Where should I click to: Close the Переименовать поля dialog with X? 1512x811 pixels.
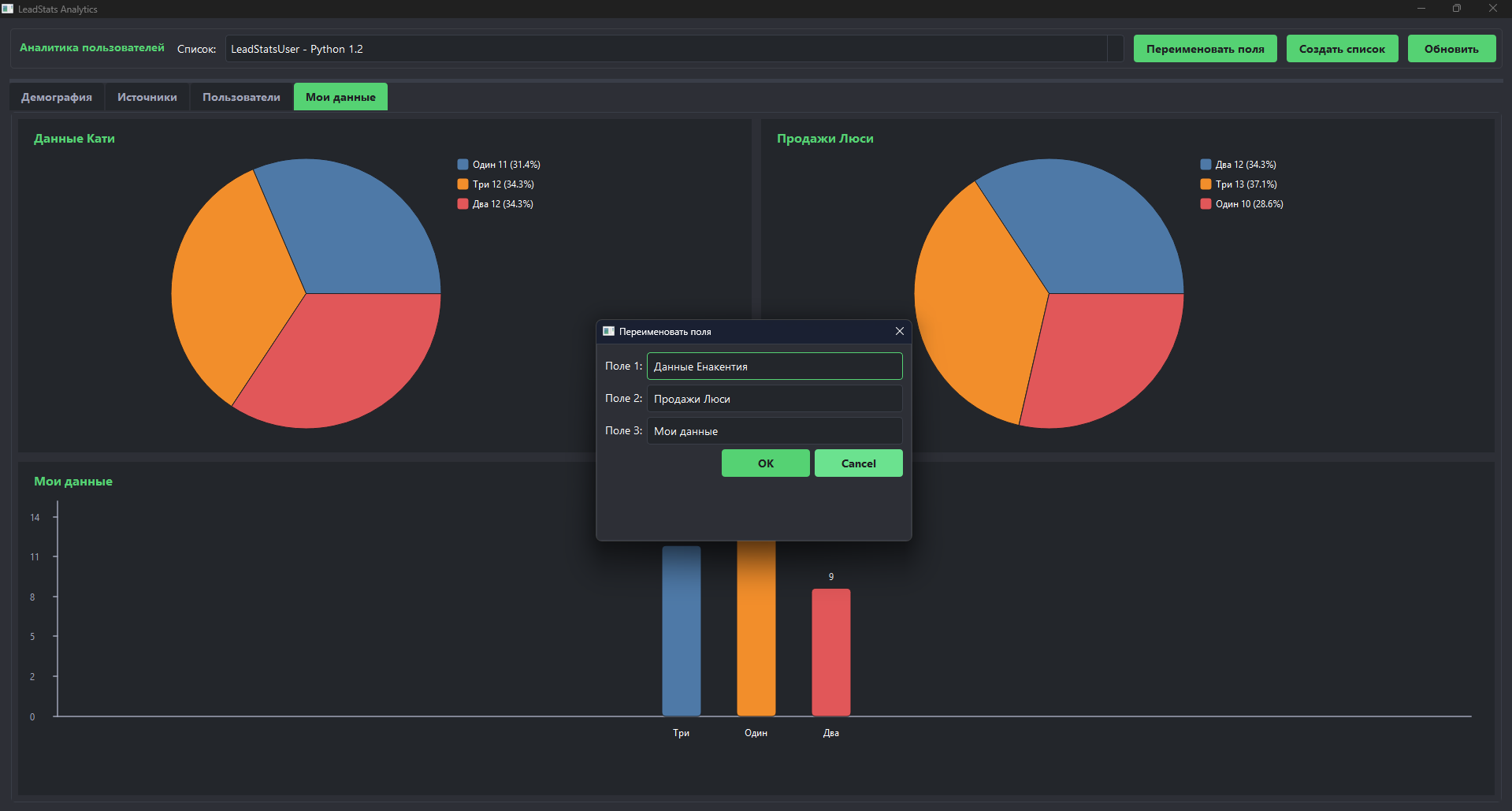tap(899, 331)
